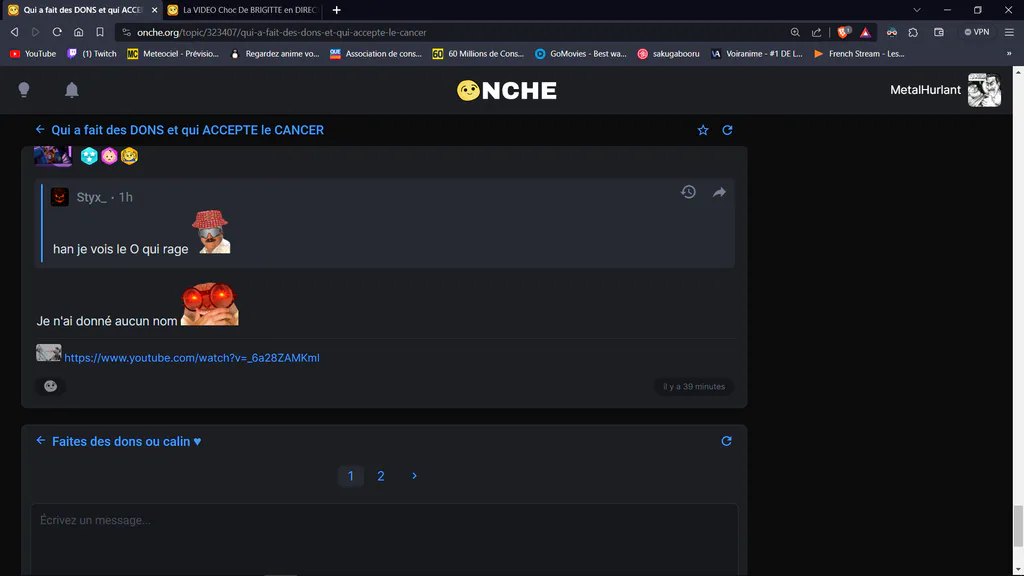Open the browser wallet icon
Image resolution: width=1024 pixels, height=576 pixels.
click(x=938, y=32)
